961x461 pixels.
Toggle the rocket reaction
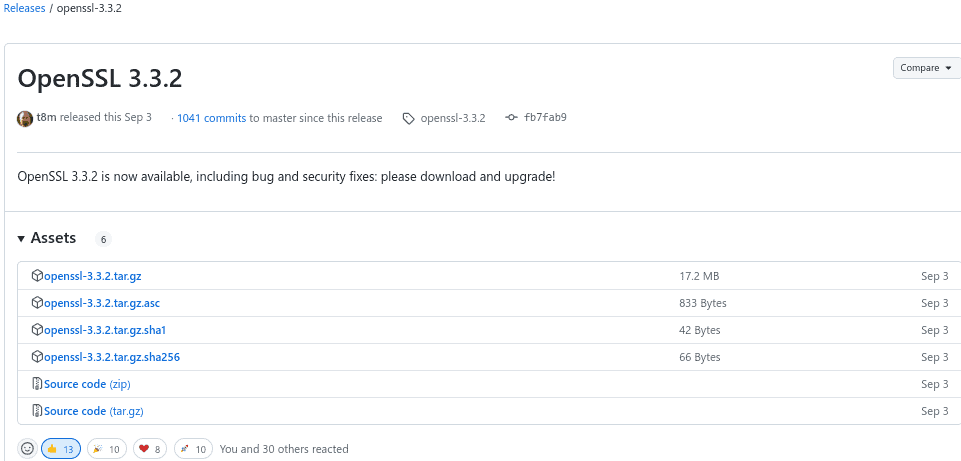click(x=194, y=449)
